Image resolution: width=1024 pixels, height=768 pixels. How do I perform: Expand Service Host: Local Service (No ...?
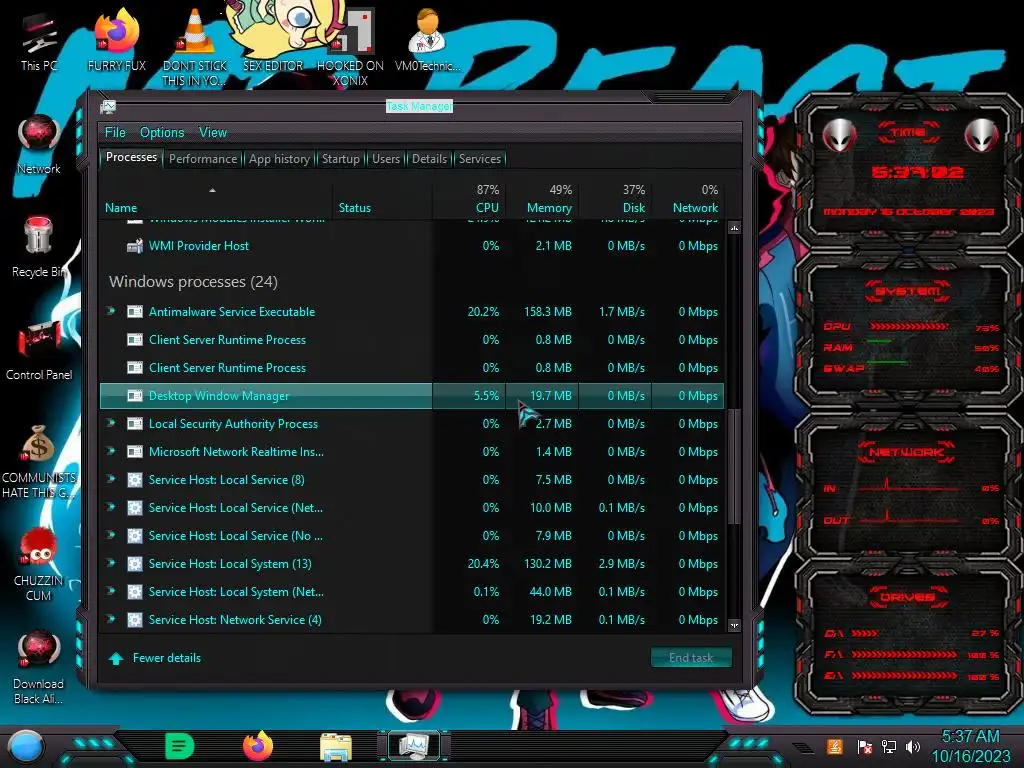[x=111, y=536]
